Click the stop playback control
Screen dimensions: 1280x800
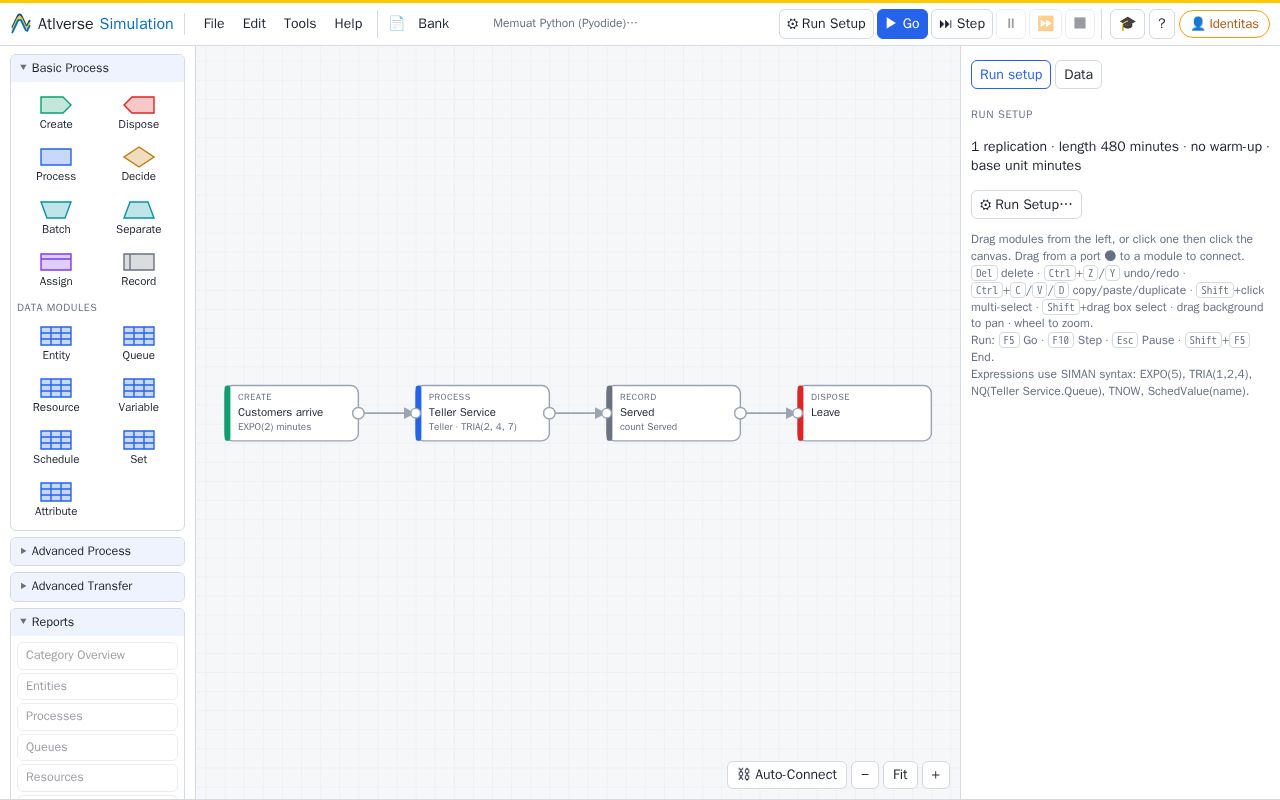point(1079,24)
